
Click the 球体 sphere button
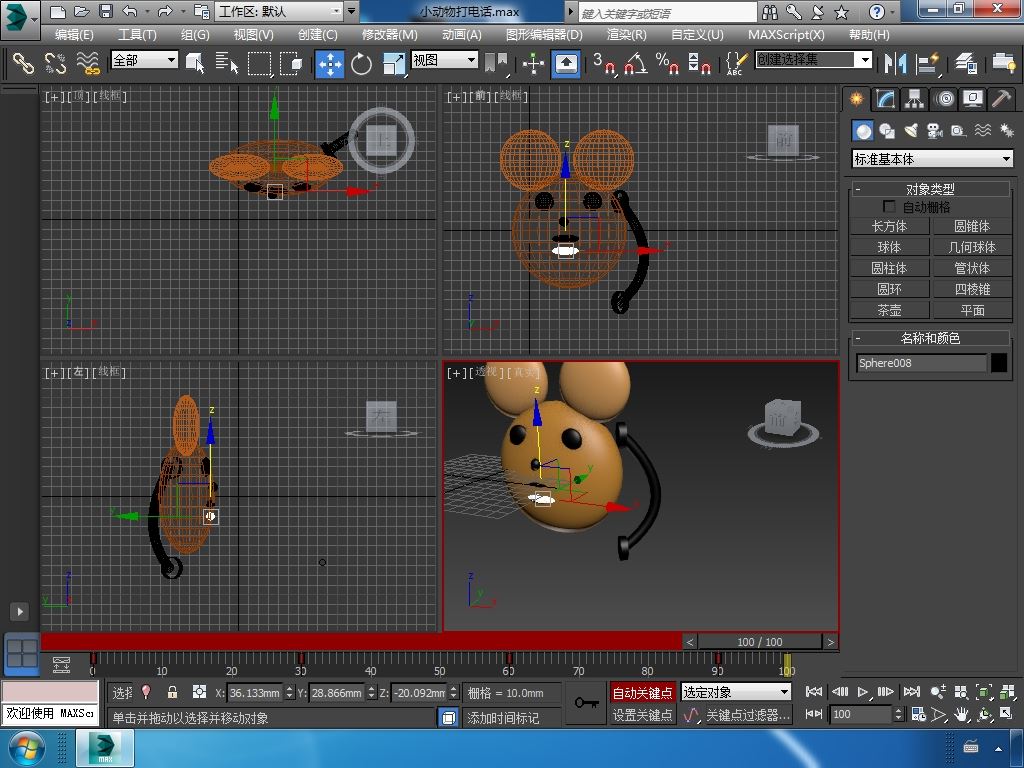(x=889, y=247)
